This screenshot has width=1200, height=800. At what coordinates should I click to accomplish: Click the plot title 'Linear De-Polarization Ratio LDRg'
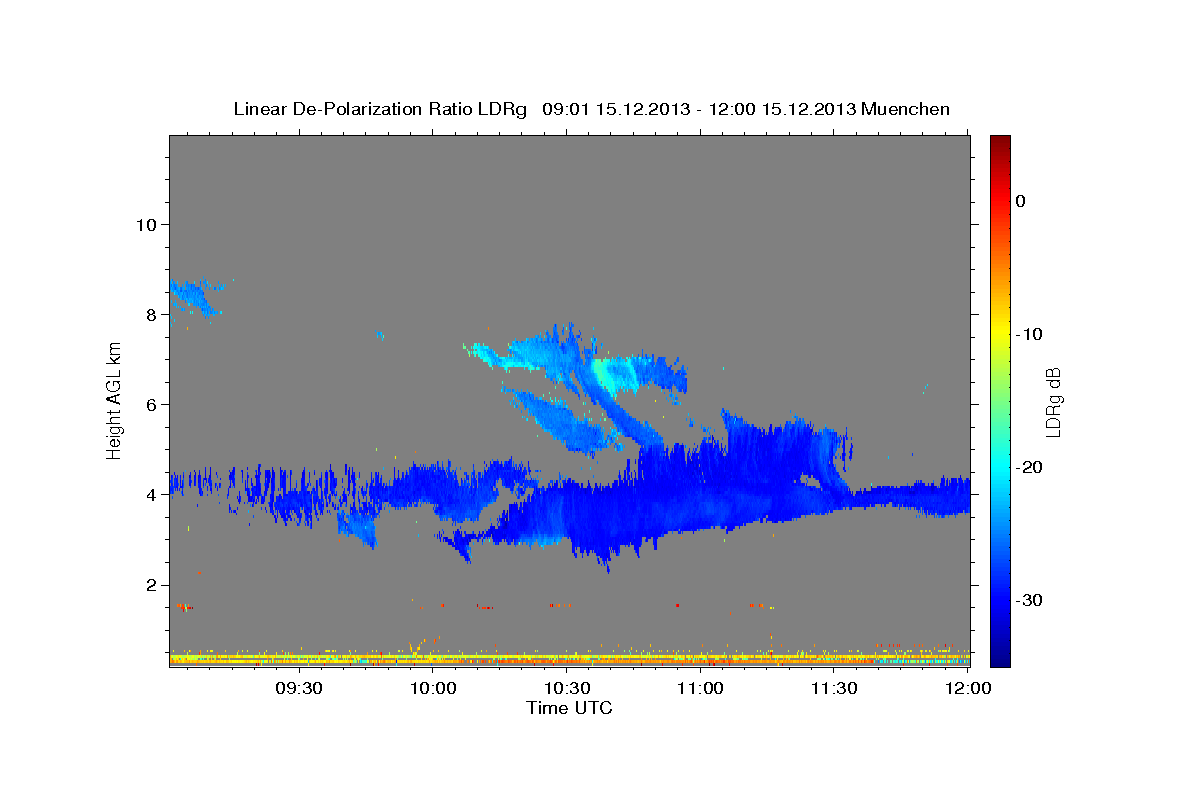coord(379,109)
